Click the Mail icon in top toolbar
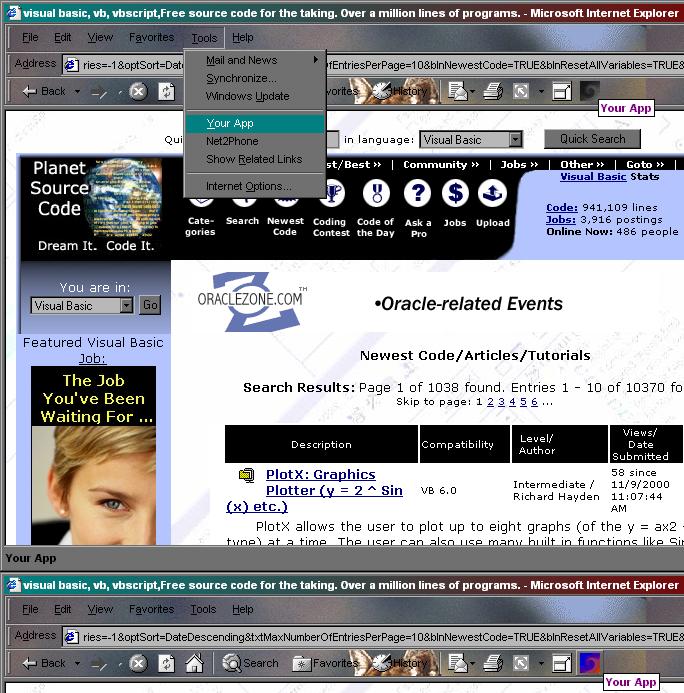This screenshot has width=684, height=693. [458, 91]
